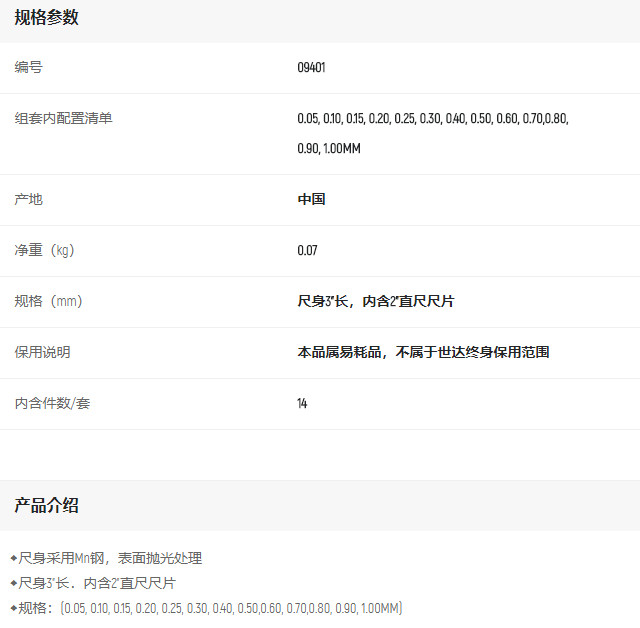Click the 规格参数 section heading
Screen dimensions: 640x628
46,17
